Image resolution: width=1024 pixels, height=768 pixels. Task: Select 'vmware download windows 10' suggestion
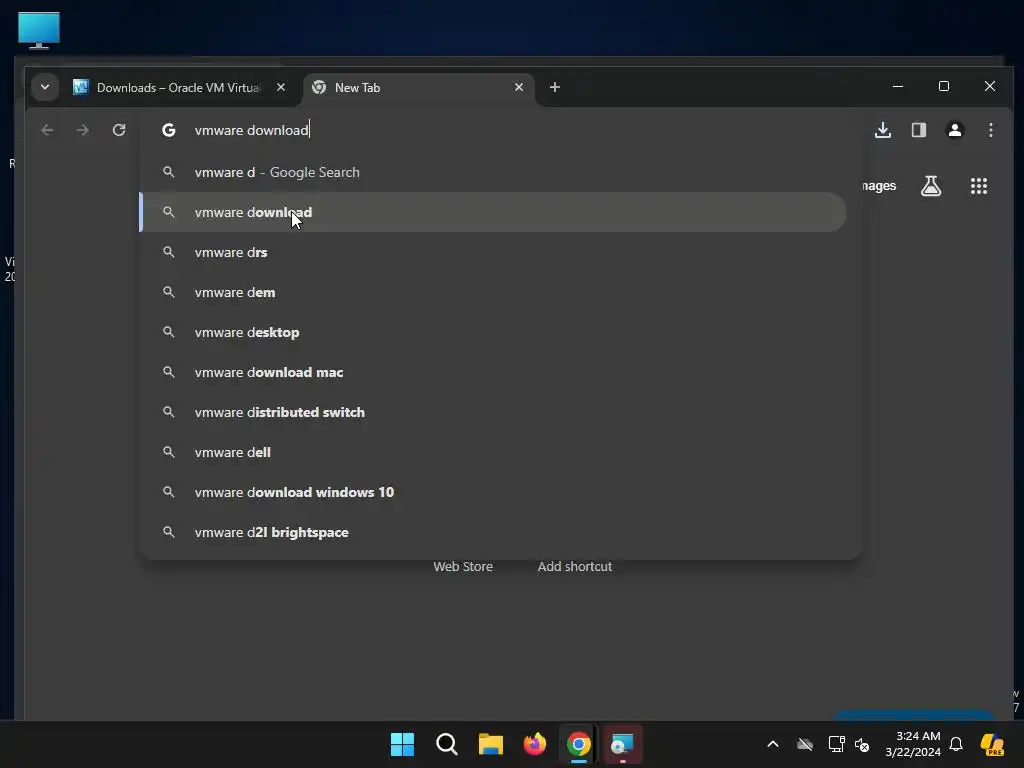click(x=494, y=492)
